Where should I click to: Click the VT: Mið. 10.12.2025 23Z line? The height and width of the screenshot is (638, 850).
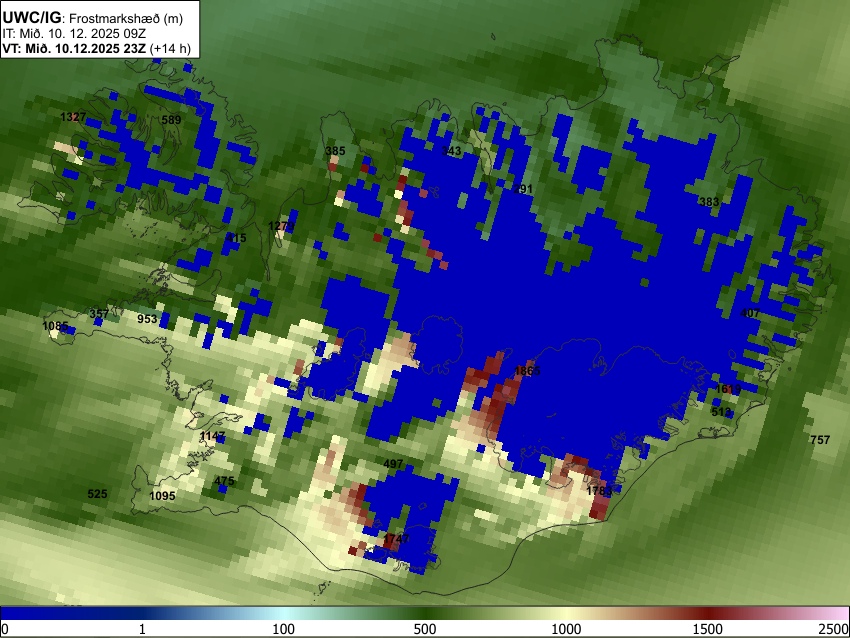coord(96,49)
